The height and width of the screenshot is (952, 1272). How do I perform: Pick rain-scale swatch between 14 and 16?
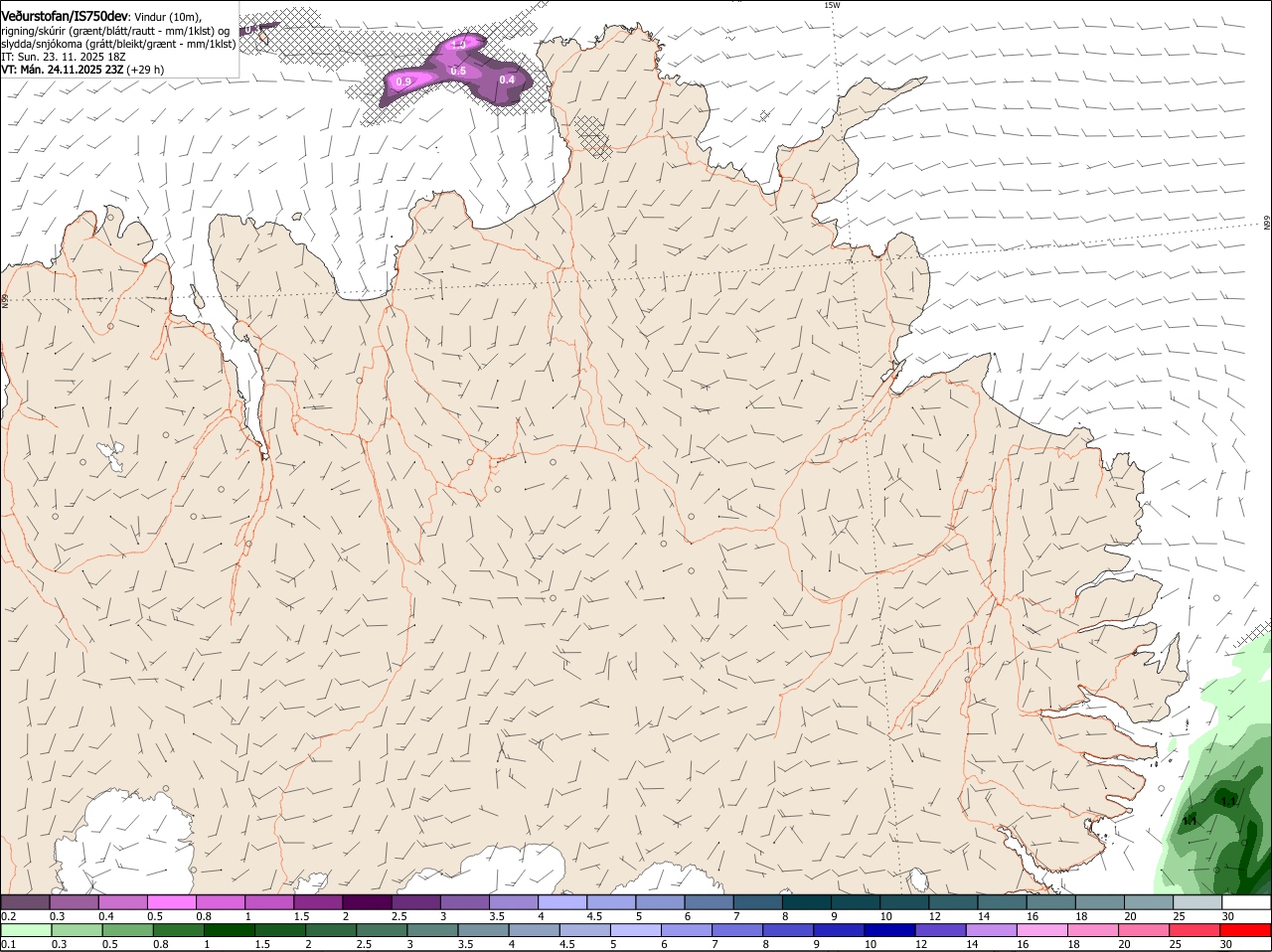989,930
